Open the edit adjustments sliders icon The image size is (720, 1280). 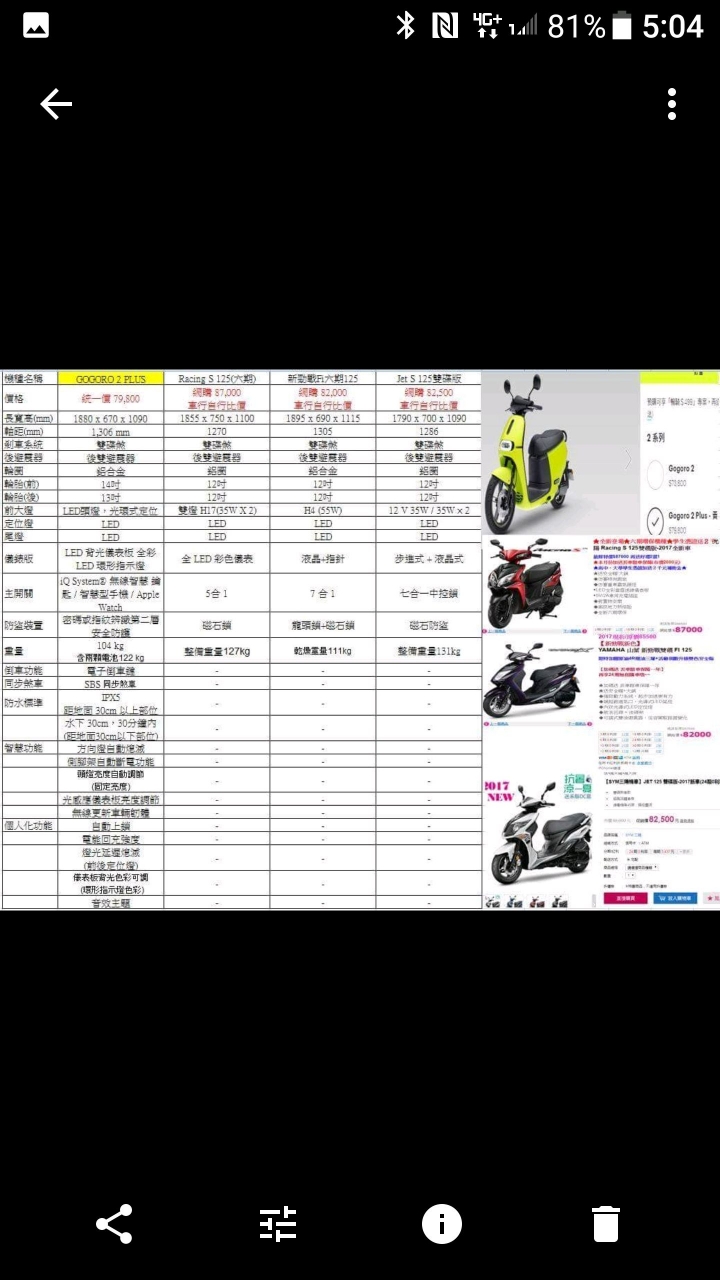278,1224
